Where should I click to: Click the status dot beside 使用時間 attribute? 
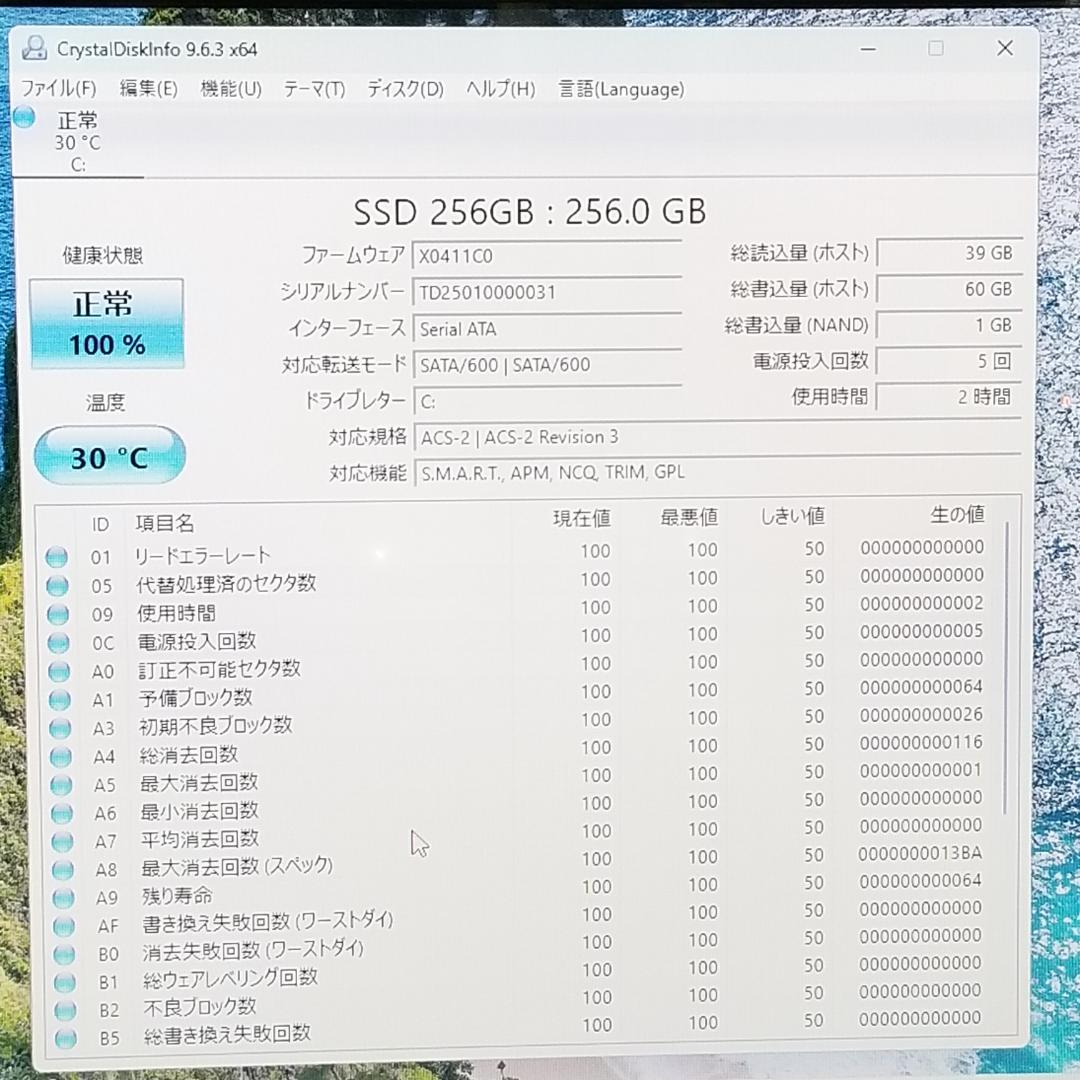tap(57, 613)
